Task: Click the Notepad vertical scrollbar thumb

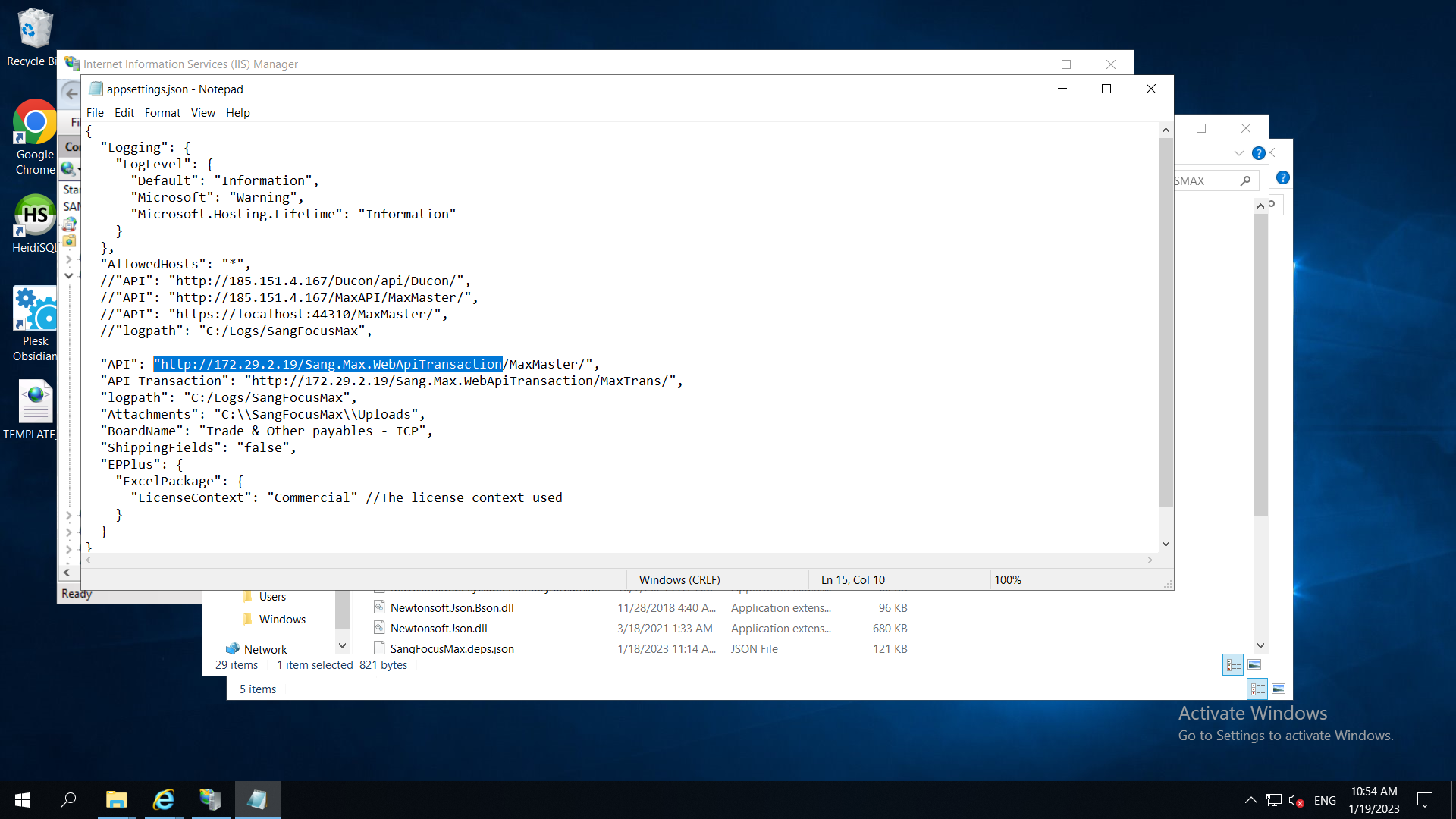Action: [1166, 322]
